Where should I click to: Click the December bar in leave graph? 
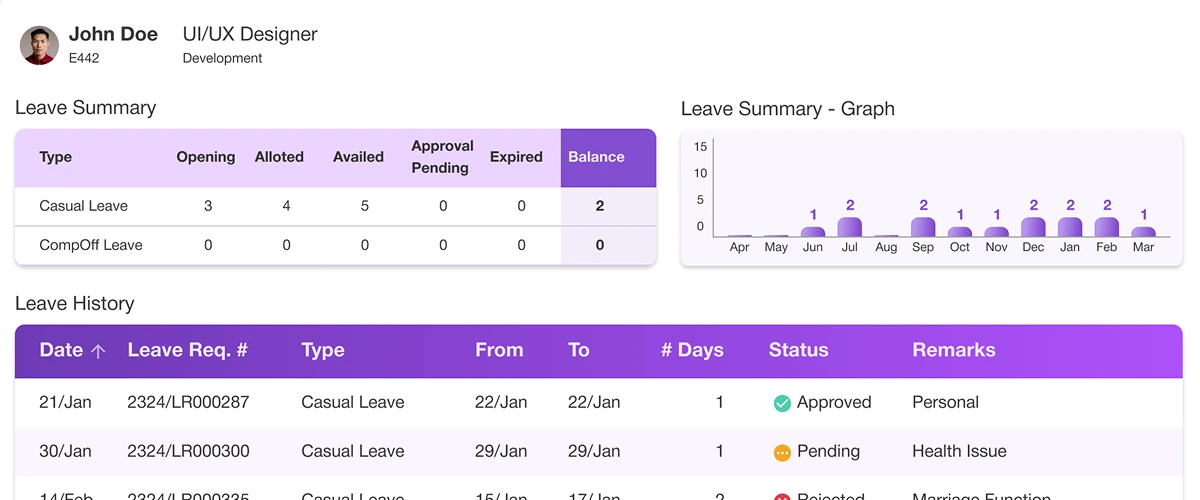point(1033,227)
